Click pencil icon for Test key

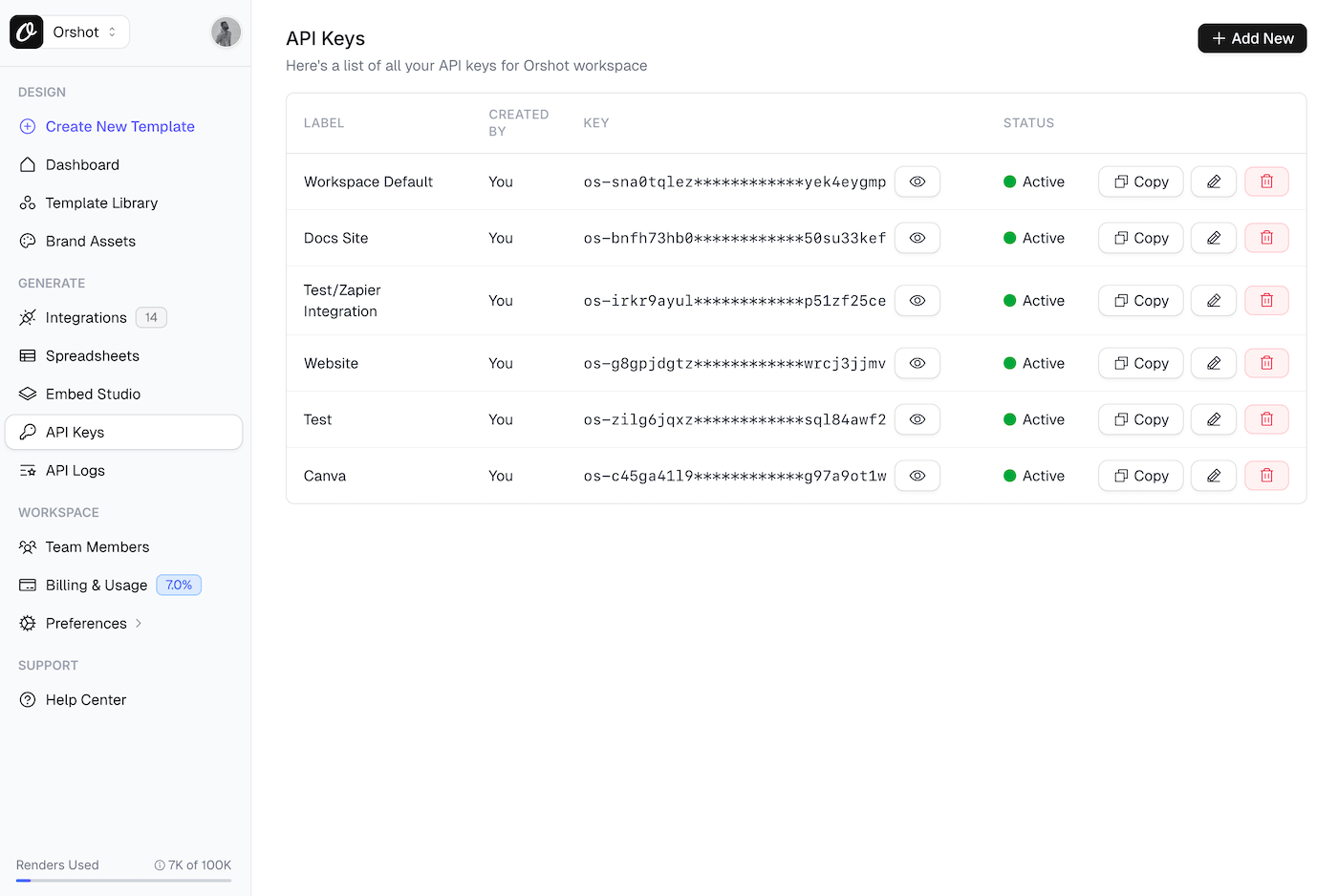[x=1214, y=419]
